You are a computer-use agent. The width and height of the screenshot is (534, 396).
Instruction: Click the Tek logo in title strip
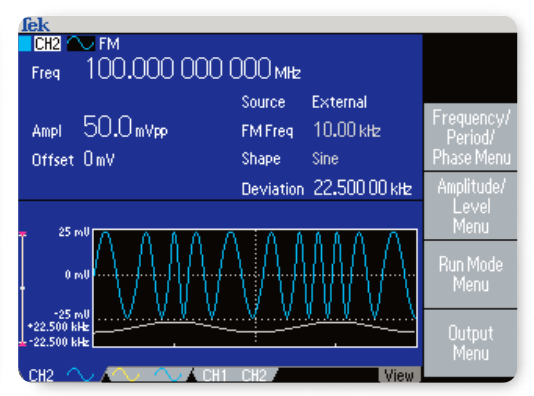[x=35, y=25]
